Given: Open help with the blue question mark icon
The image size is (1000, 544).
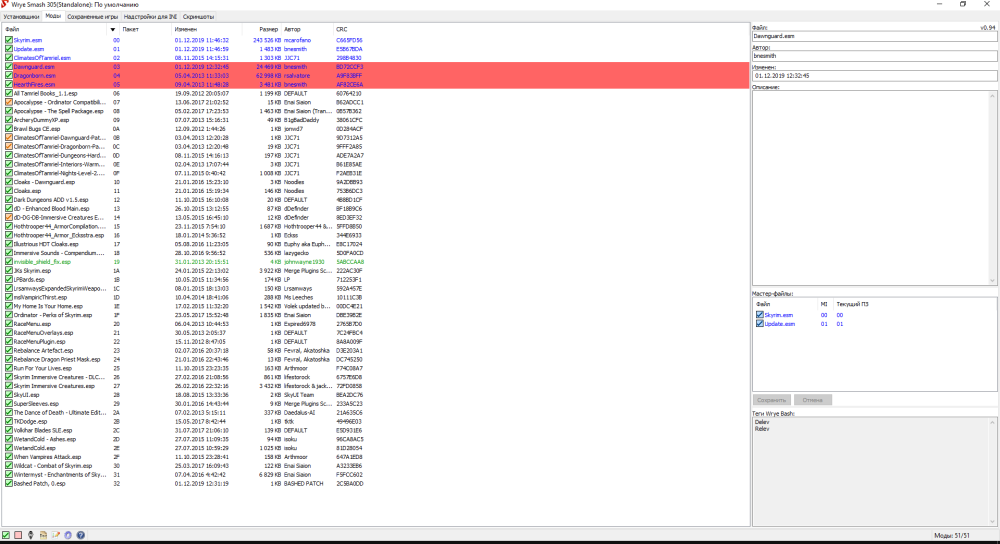Looking at the screenshot, I should (80, 535).
